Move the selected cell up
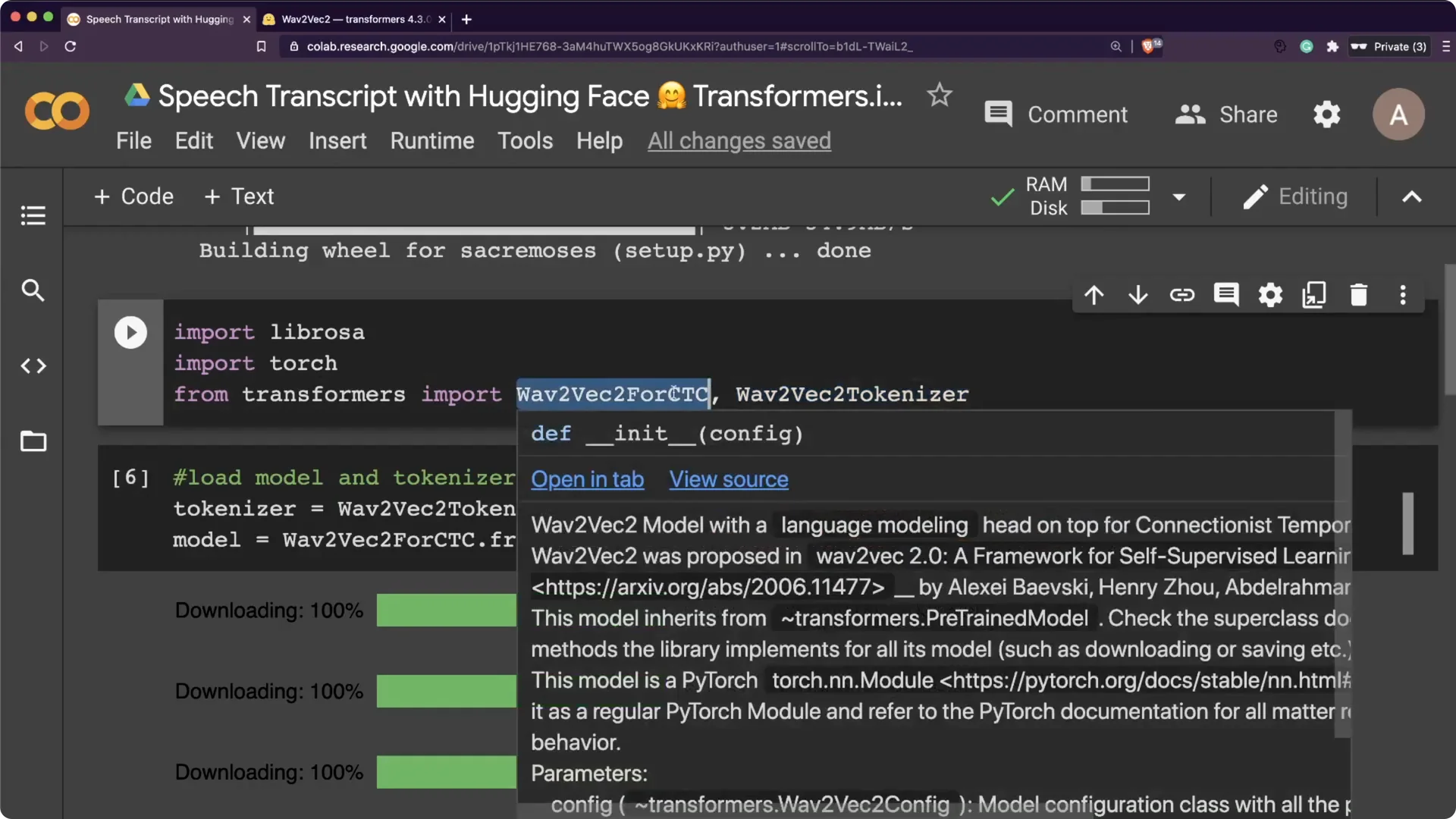 click(1094, 295)
